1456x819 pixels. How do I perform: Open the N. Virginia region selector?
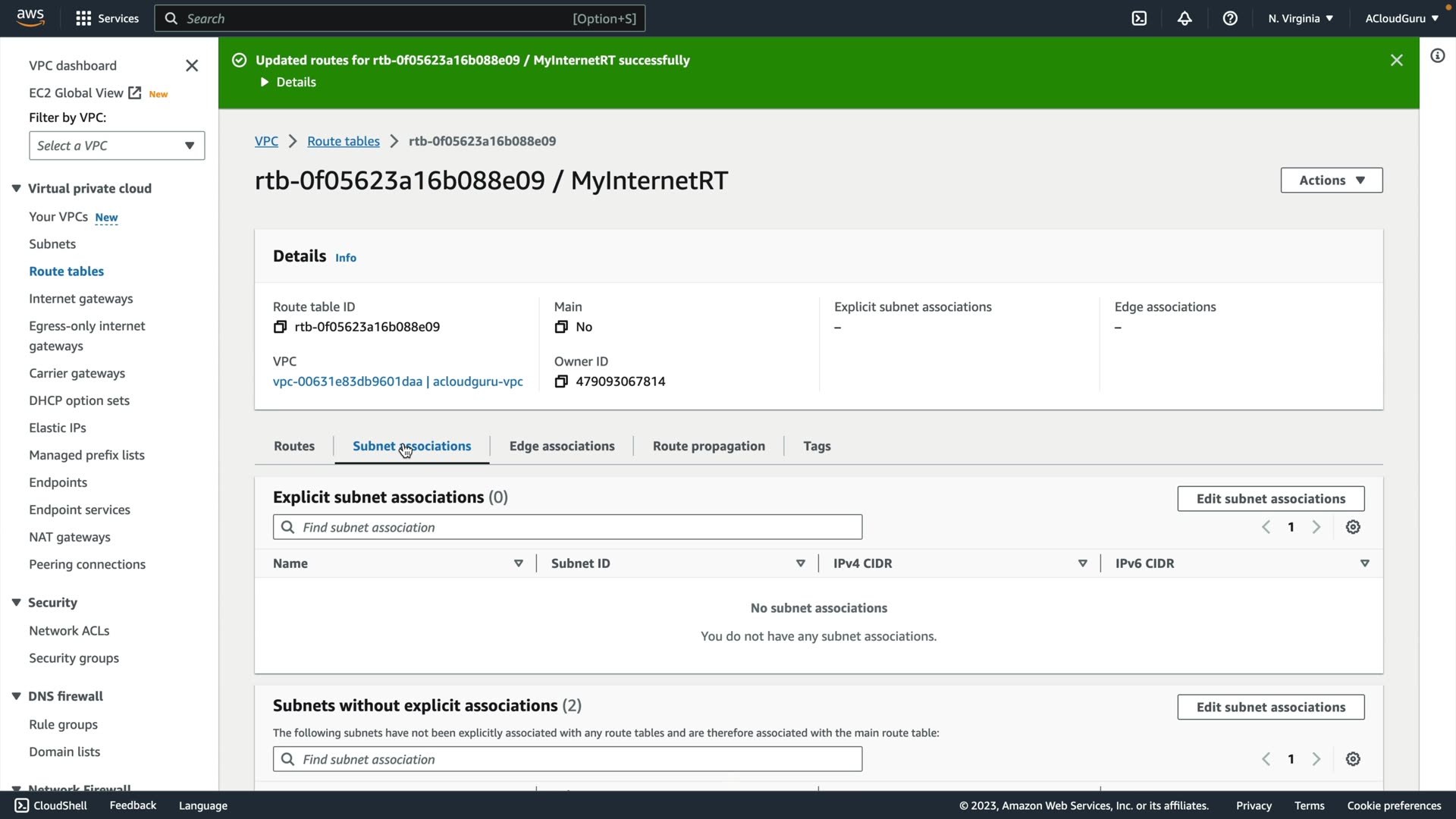(x=1300, y=18)
